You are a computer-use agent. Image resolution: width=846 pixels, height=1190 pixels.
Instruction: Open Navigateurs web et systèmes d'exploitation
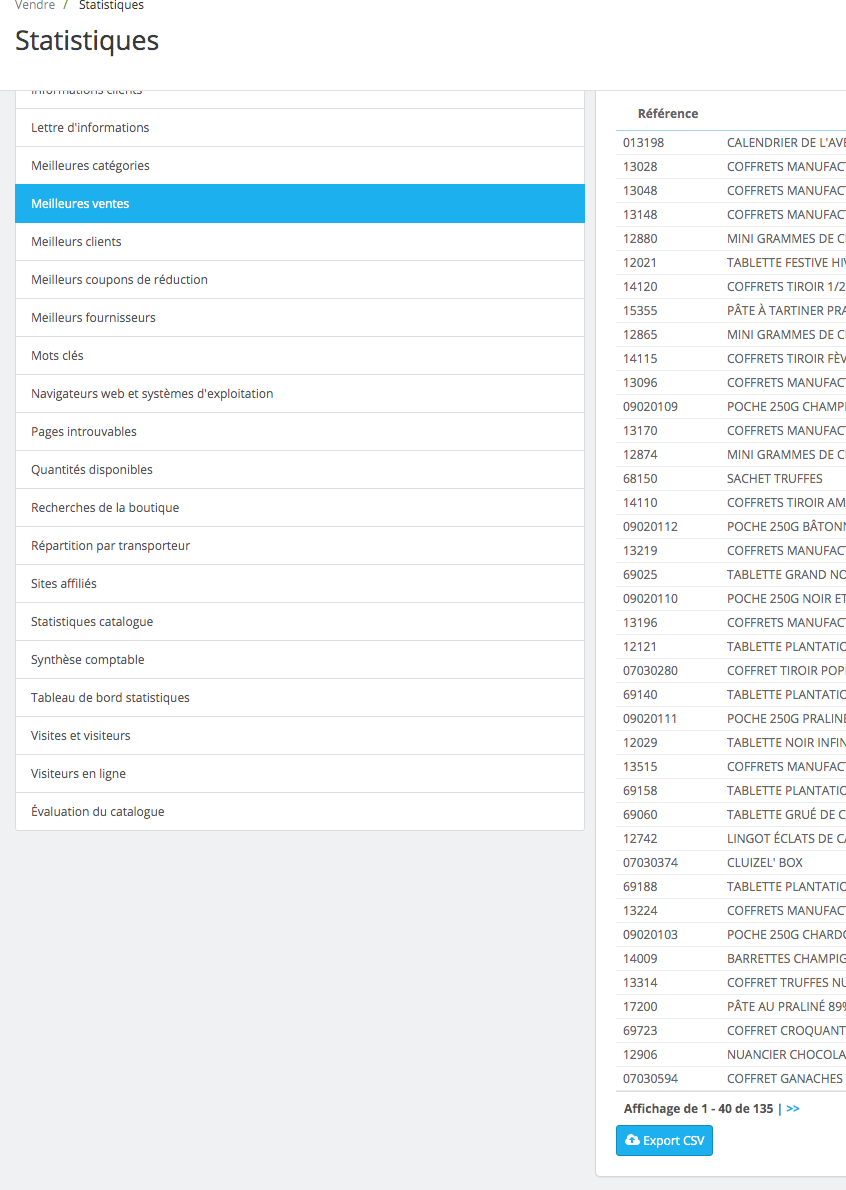[300, 393]
